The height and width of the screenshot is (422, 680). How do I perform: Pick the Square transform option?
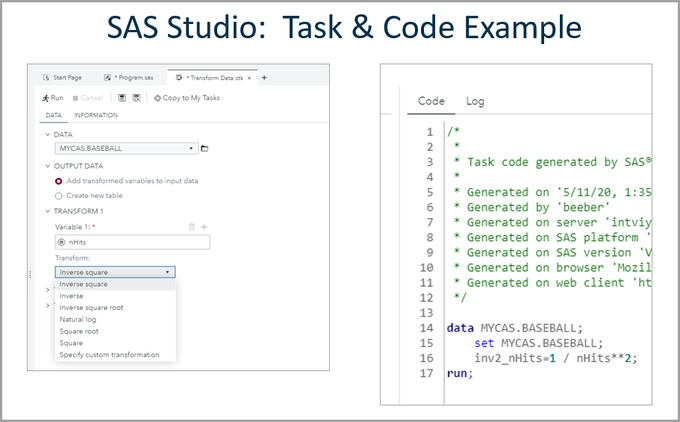pos(115,343)
